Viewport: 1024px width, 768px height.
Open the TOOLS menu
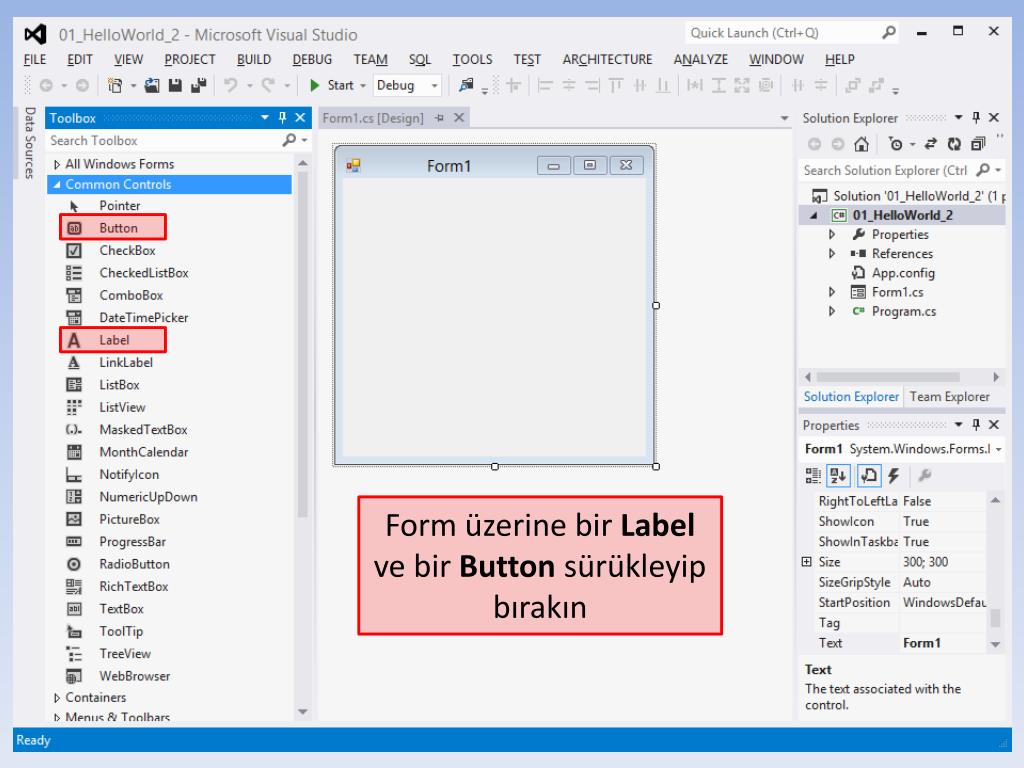[472, 59]
